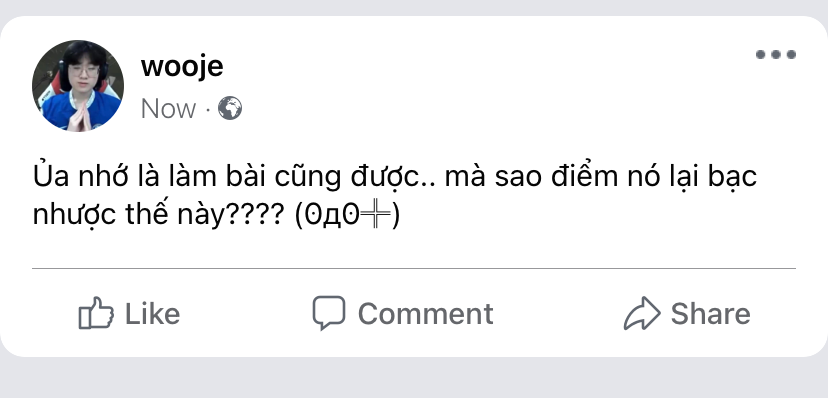Click the thumbs-up Like icon
Image resolution: width=828 pixels, height=398 pixels.
coord(96,313)
